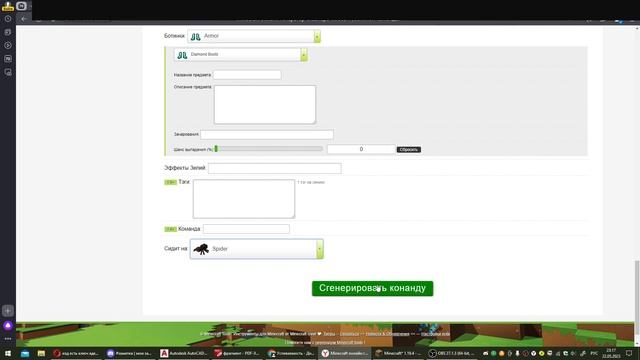The width and height of the screenshot is (640, 360).
Task: Expand the Ботинки Armor dropdown
Action: pyautogui.click(x=317, y=36)
